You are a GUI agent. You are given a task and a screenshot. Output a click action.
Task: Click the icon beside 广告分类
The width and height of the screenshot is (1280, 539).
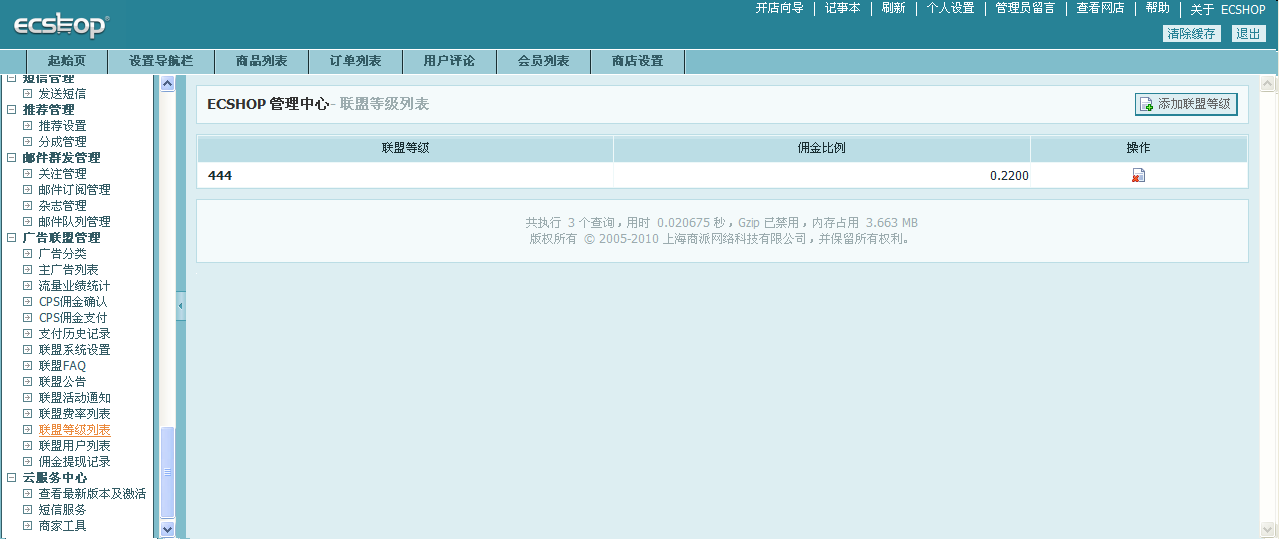pyautogui.click(x=28, y=254)
